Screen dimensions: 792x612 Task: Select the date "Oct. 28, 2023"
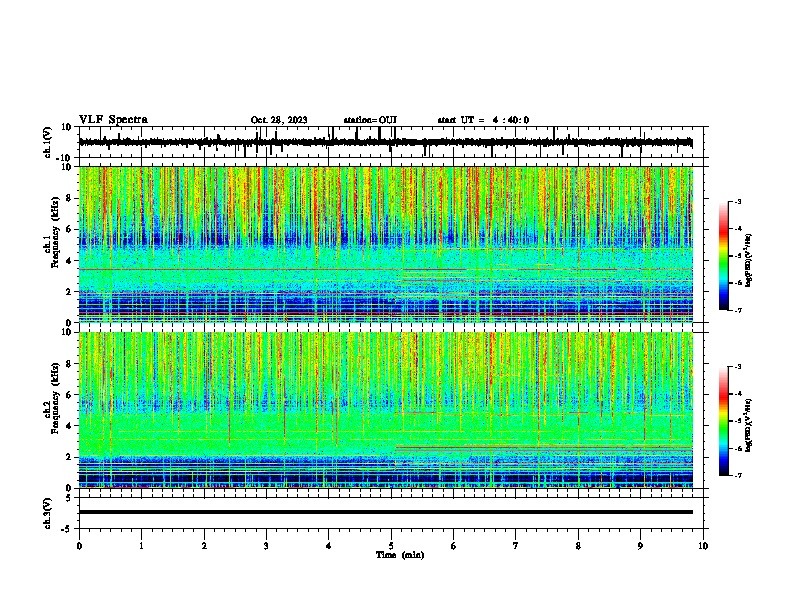coord(279,120)
